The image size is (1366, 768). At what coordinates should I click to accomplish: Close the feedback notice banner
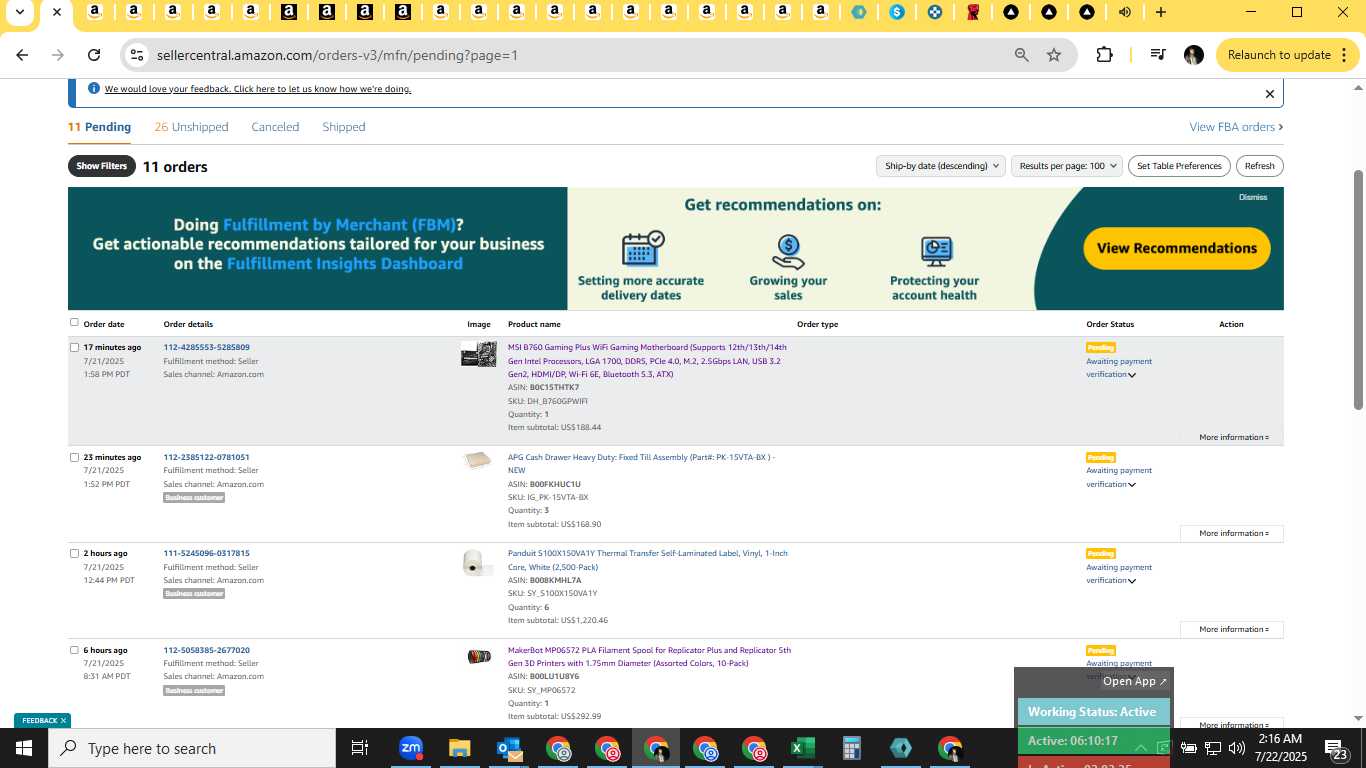click(1270, 94)
